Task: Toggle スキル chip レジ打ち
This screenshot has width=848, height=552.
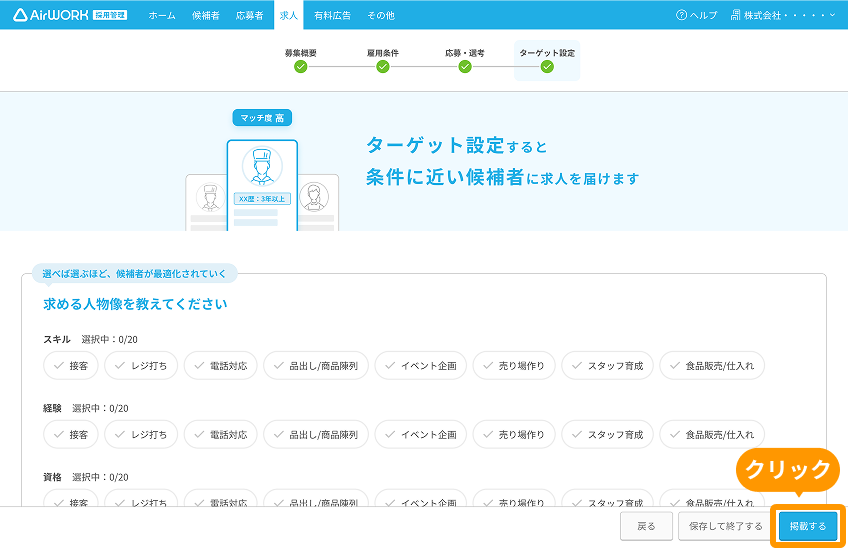Action: point(141,365)
